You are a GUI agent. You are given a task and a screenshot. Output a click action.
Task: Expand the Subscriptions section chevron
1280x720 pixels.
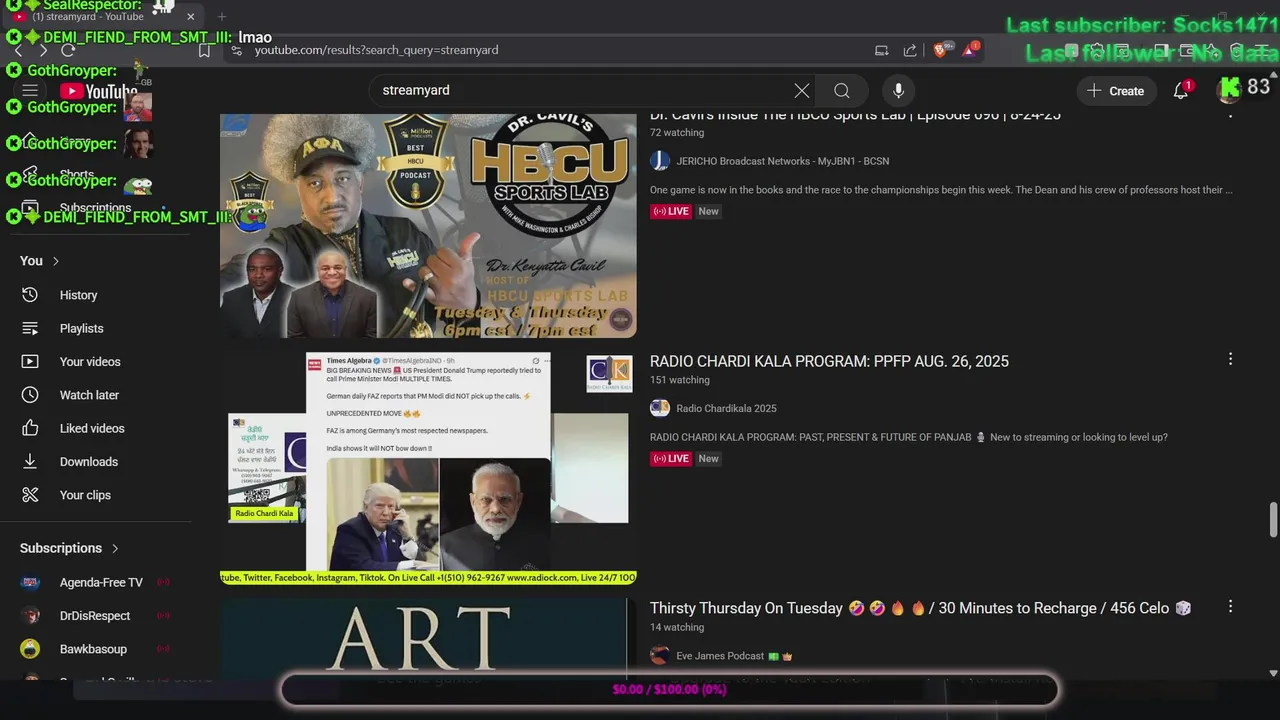(x=115, y=548)
